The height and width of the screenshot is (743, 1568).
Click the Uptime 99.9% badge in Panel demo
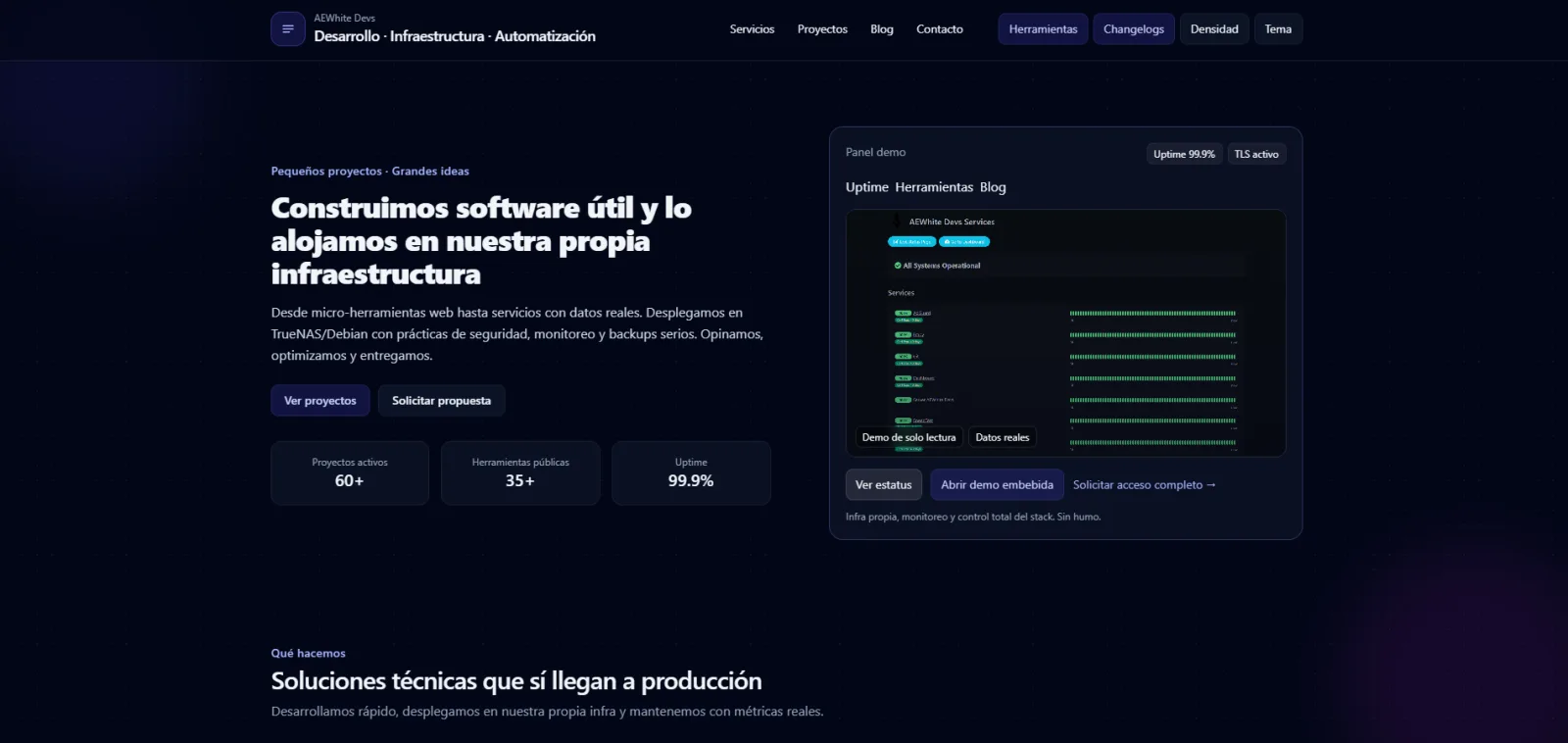(1184, 154)
